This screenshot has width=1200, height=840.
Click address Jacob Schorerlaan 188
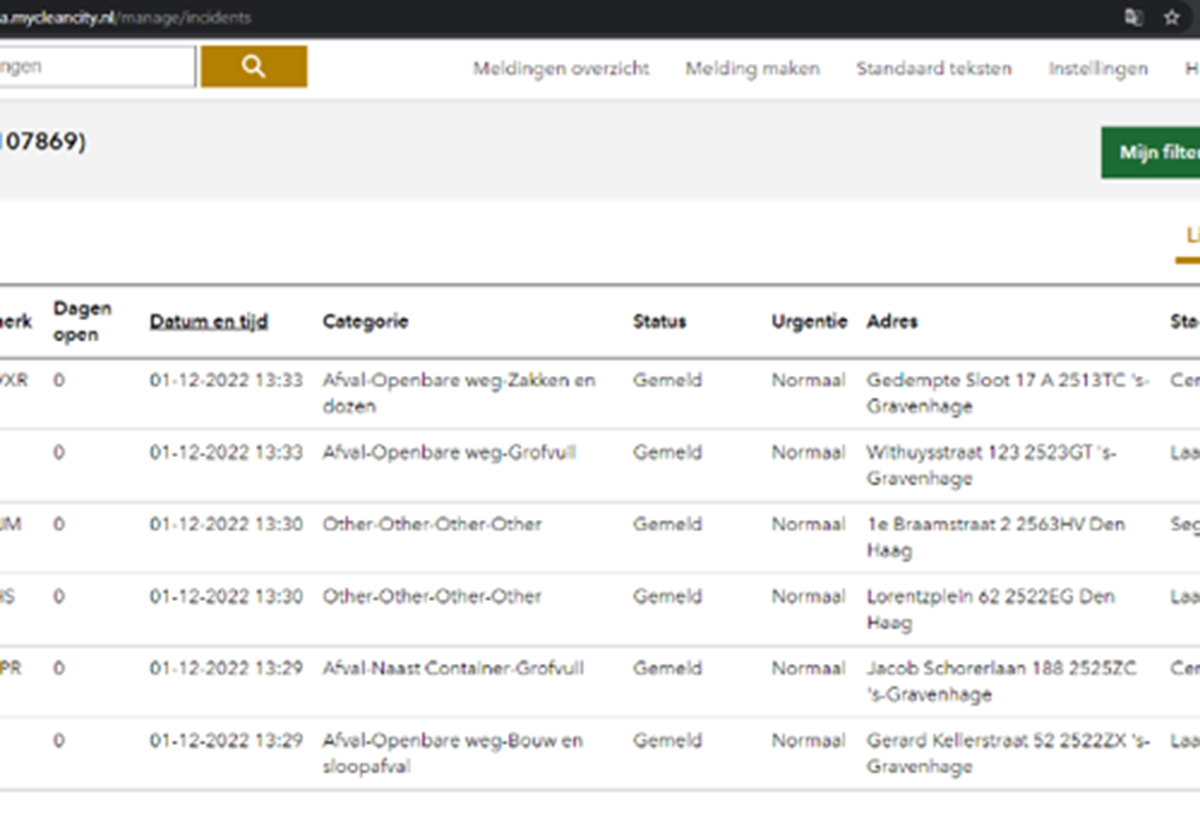[x=1002, y=682]
